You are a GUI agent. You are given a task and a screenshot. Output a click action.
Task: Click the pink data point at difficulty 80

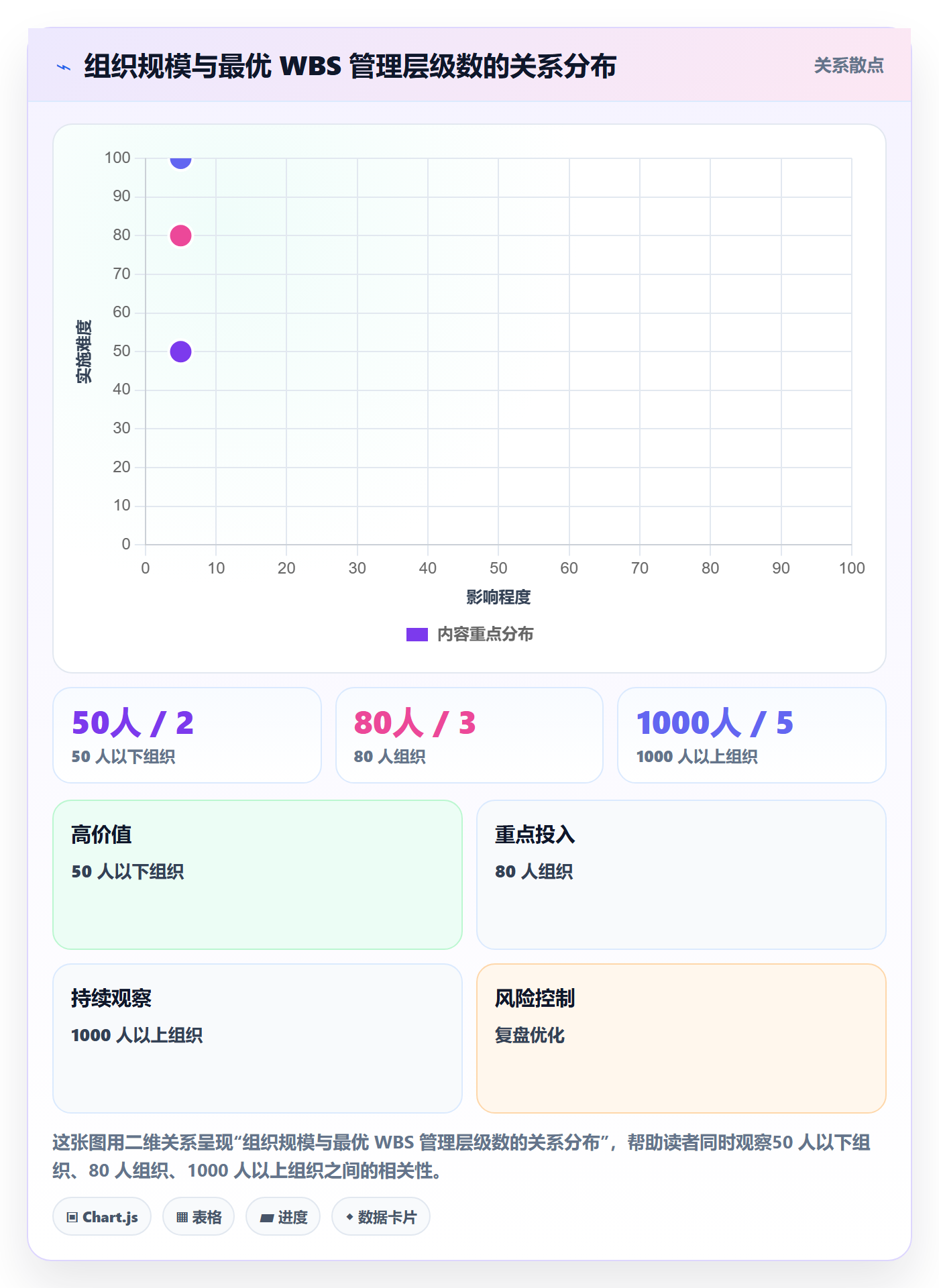[x=180, y=235]
